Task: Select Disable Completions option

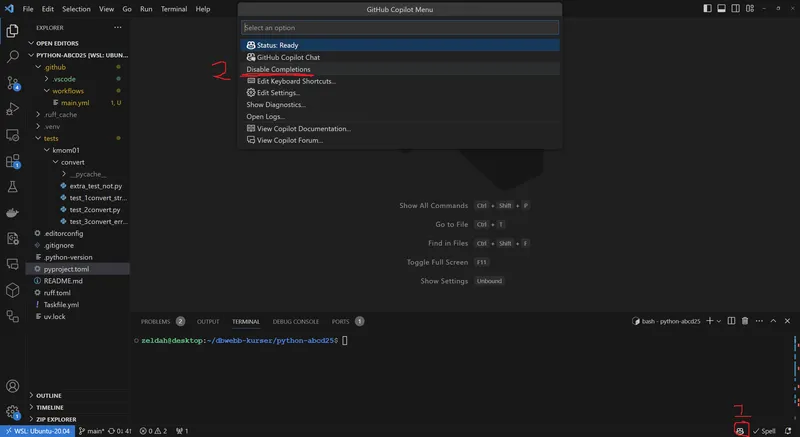Action: 279,69
